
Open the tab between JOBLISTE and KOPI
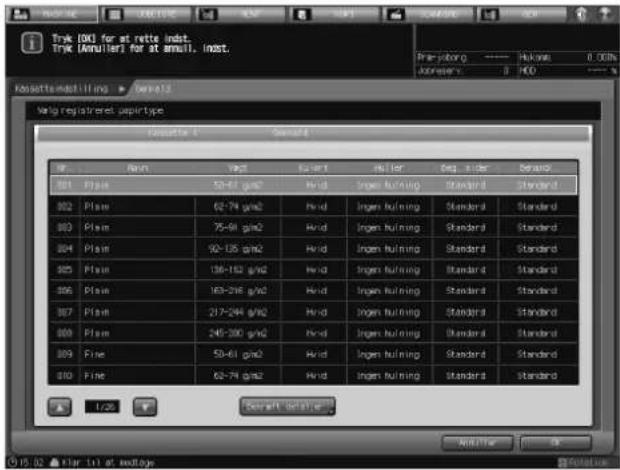tap(241, 15)
